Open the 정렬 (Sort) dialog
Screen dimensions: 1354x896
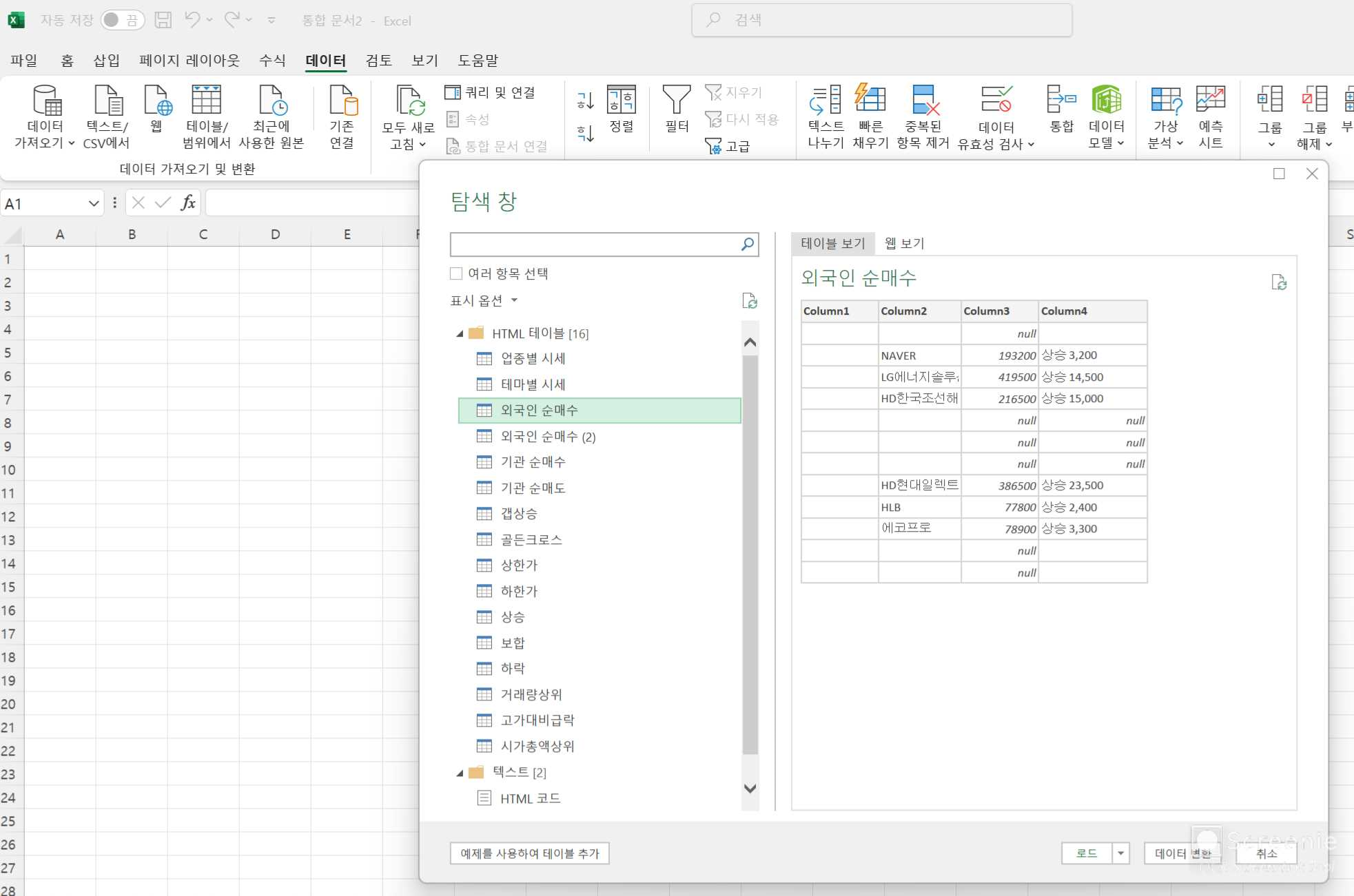pyautogui.click(x=622, y=109)
